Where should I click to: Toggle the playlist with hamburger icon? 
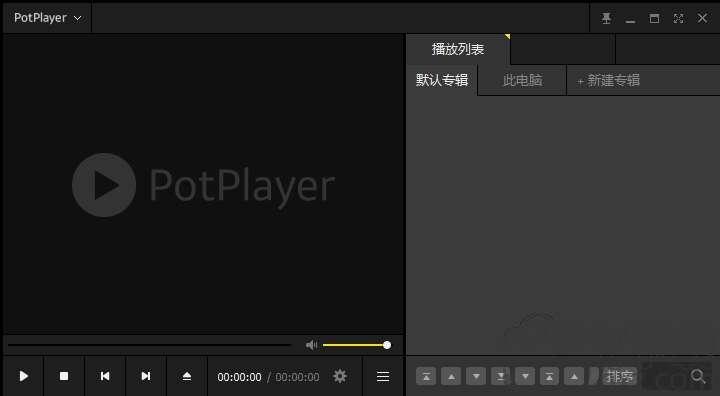point(383,377)
